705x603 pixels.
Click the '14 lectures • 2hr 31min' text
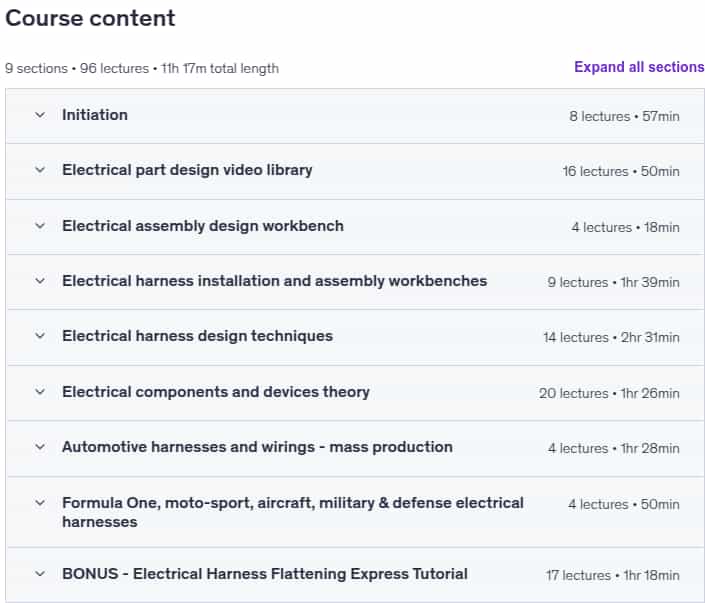[611, 338]
